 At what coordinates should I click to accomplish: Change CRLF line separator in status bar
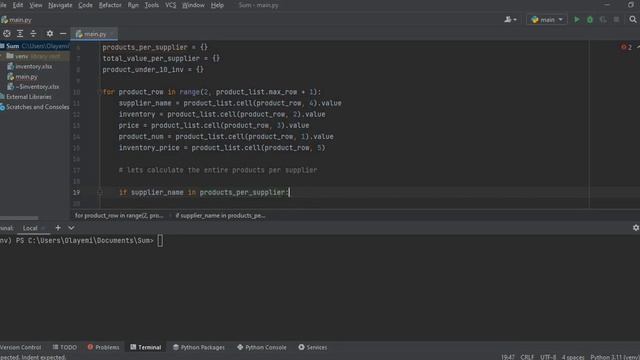point(527,357)
